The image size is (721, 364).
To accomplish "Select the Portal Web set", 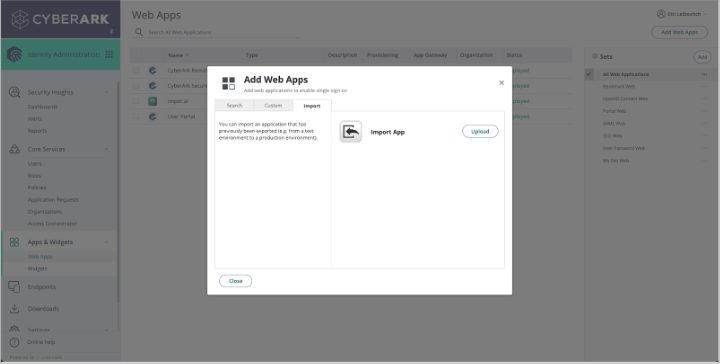I will (614, 111).
